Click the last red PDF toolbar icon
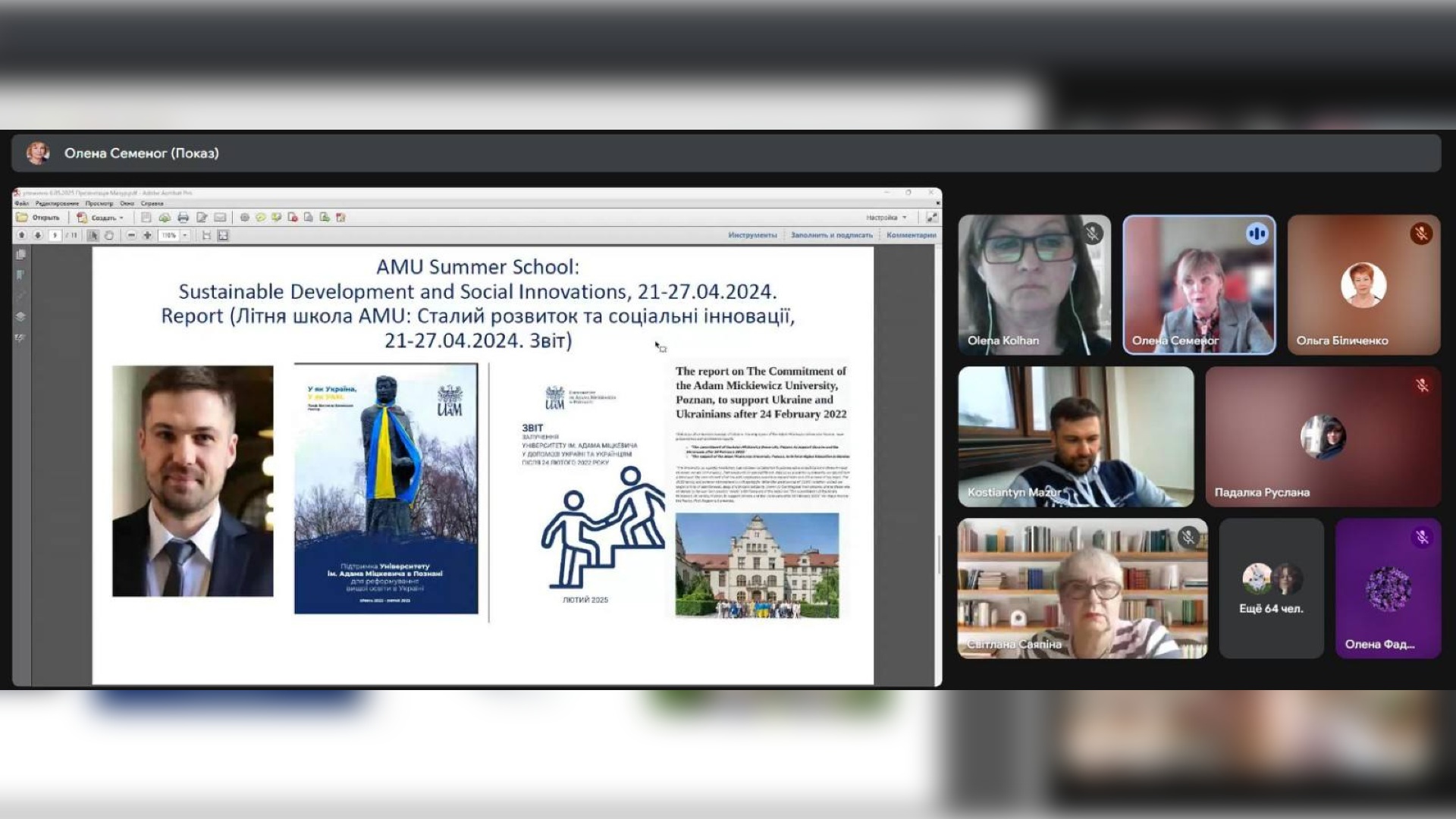Image resolution: width=1456 pixels, height=819 pixels. [340, 218]
